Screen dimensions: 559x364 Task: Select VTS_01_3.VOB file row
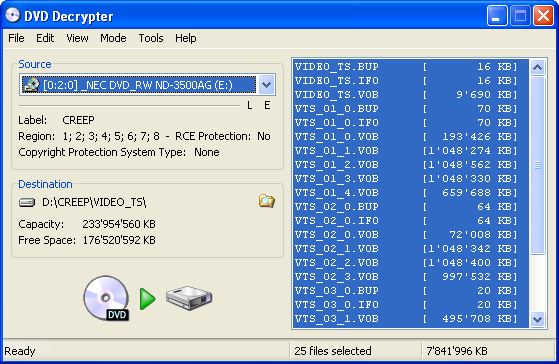point(411,179)
